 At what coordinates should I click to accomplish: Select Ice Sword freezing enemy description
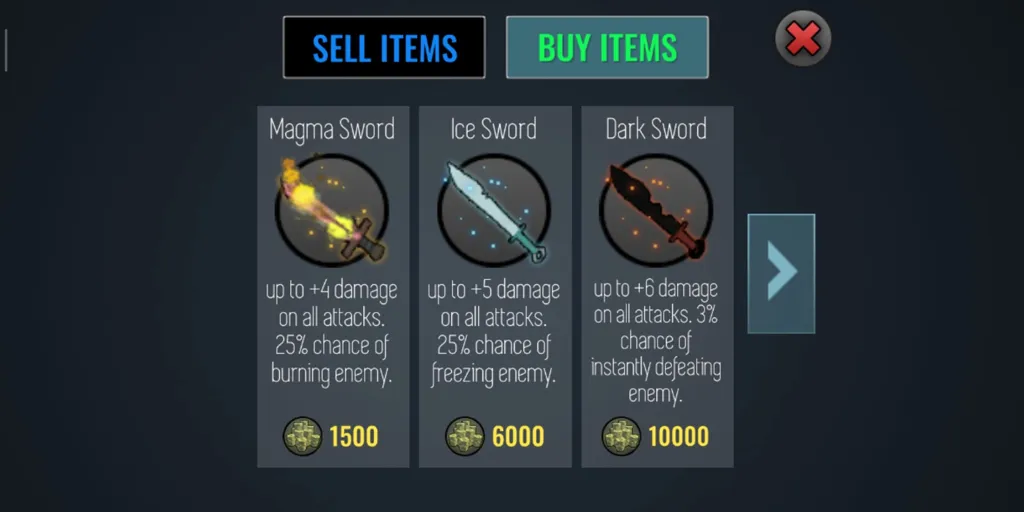coord(494,332)
